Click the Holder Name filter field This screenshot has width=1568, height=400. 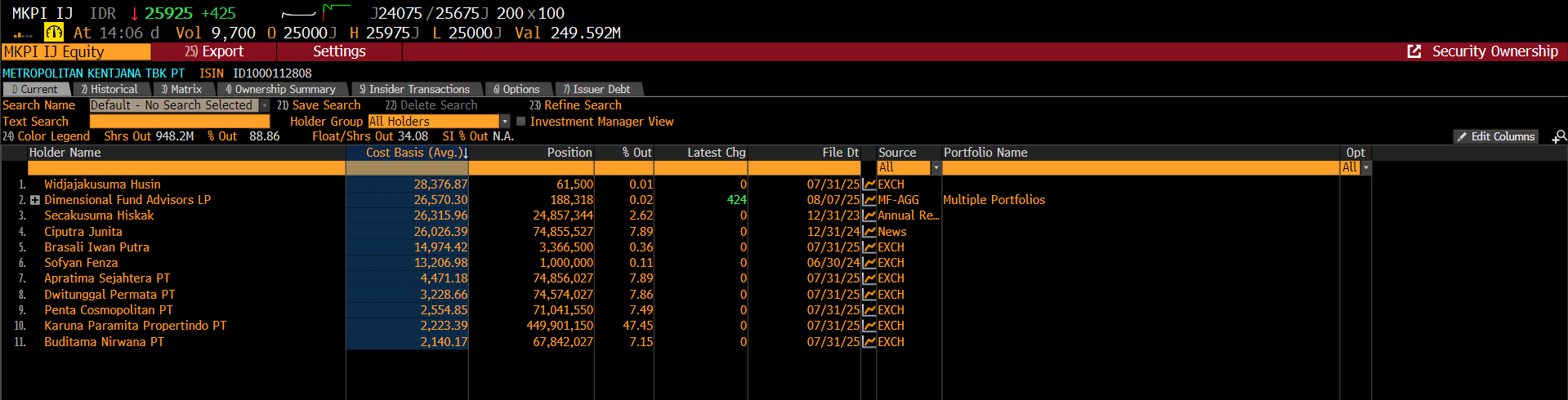pos(186,167)
